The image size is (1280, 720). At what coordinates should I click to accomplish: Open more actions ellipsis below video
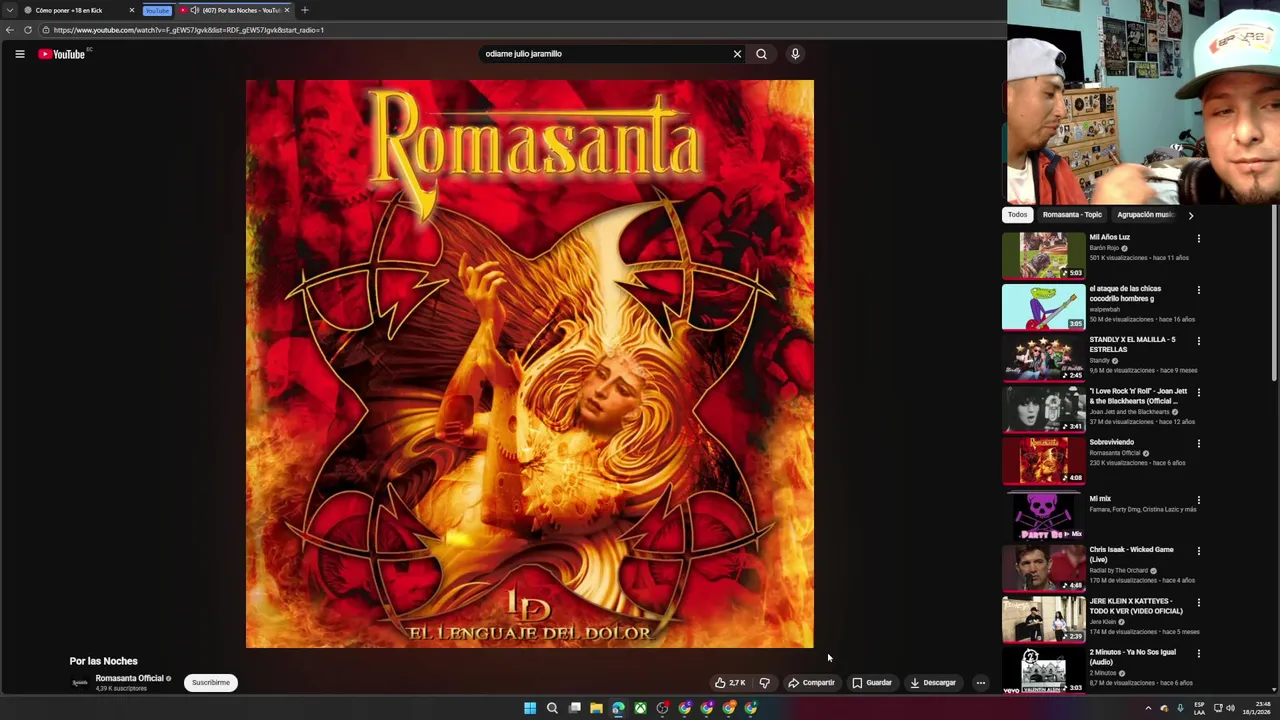(980, 683)
